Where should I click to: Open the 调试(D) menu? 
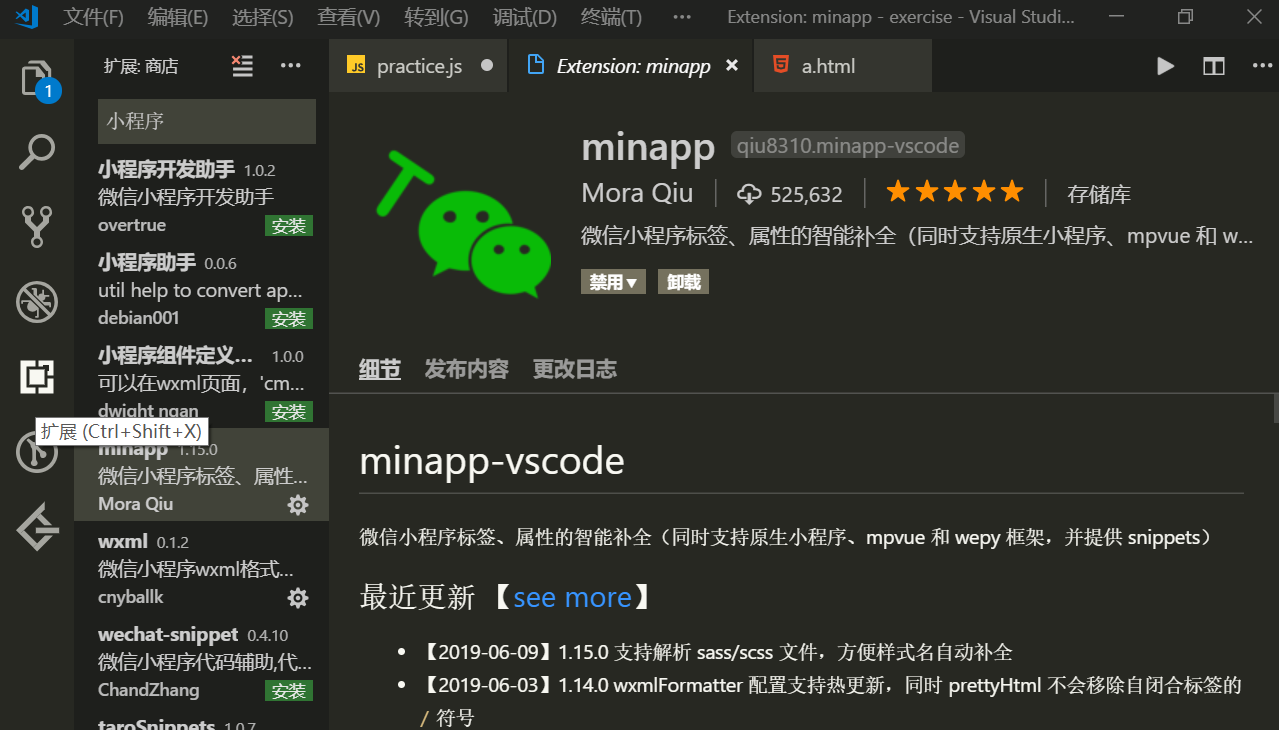[x=525, y=17]
